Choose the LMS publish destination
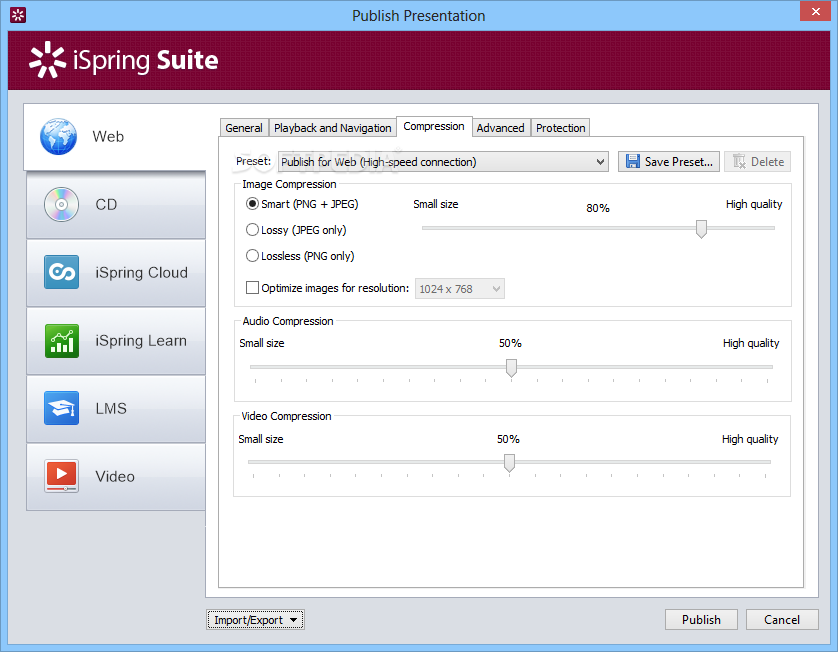This screenshot has width=838, height=652. [x=116, y=408]
